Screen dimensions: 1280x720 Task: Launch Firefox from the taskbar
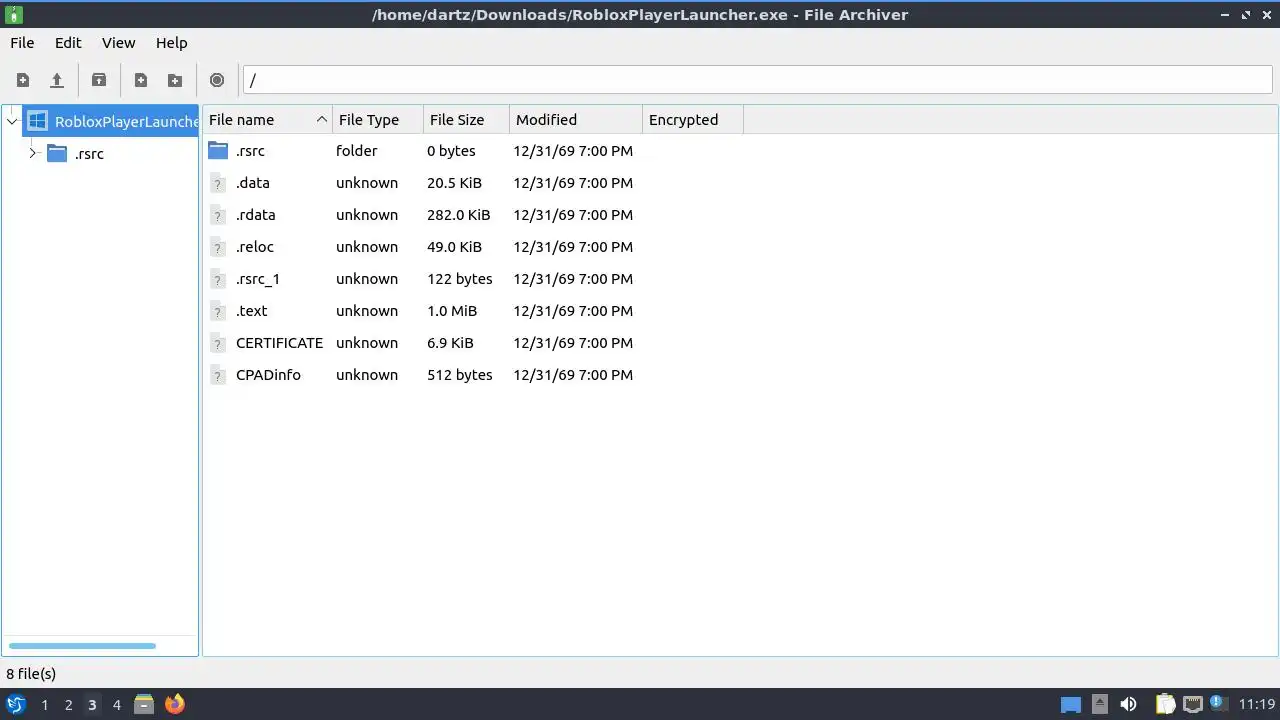[174, 704]
